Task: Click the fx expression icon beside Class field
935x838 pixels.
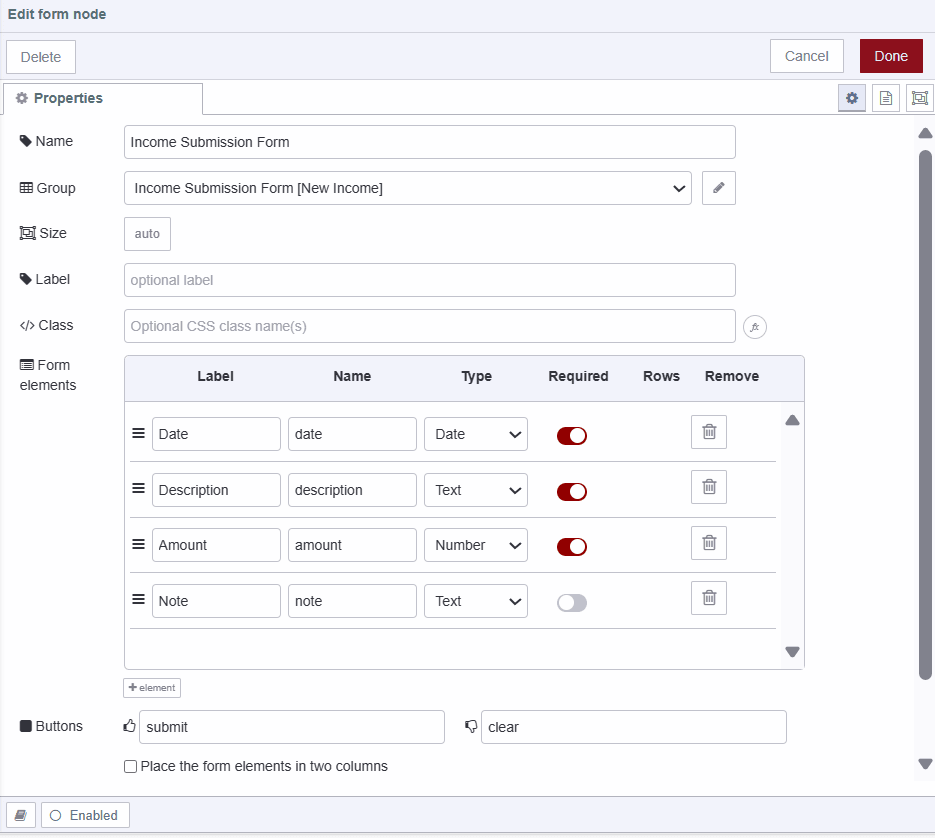Action: pos(754,327)
